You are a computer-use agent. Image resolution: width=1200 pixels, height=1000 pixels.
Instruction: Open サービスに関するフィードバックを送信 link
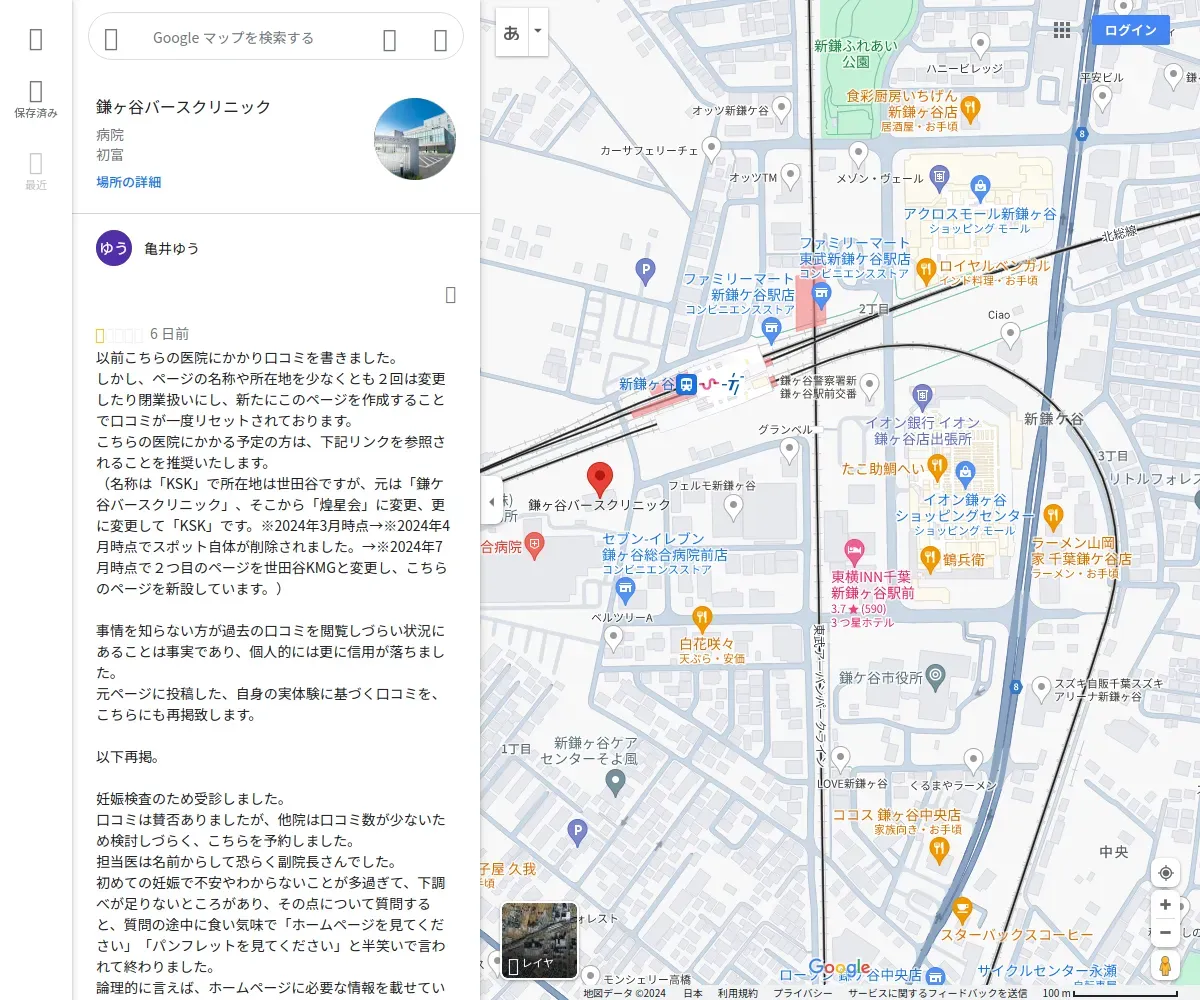937,993
